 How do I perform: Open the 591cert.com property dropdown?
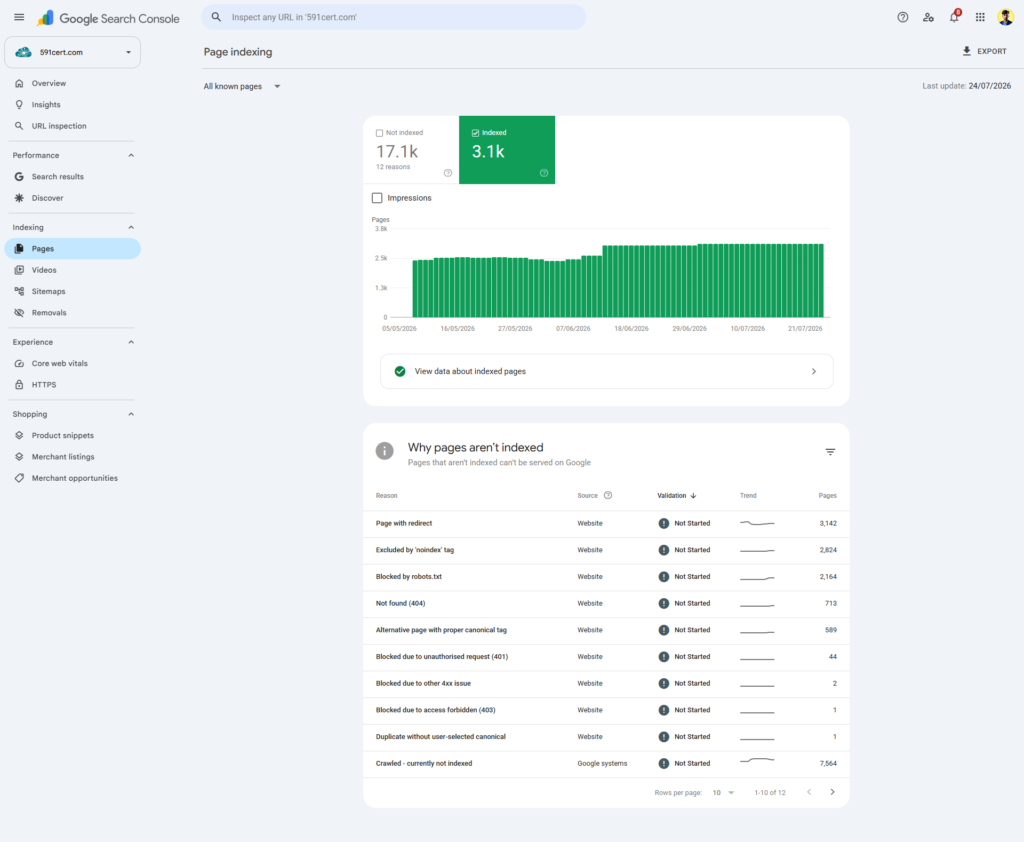tap(72, 52)
